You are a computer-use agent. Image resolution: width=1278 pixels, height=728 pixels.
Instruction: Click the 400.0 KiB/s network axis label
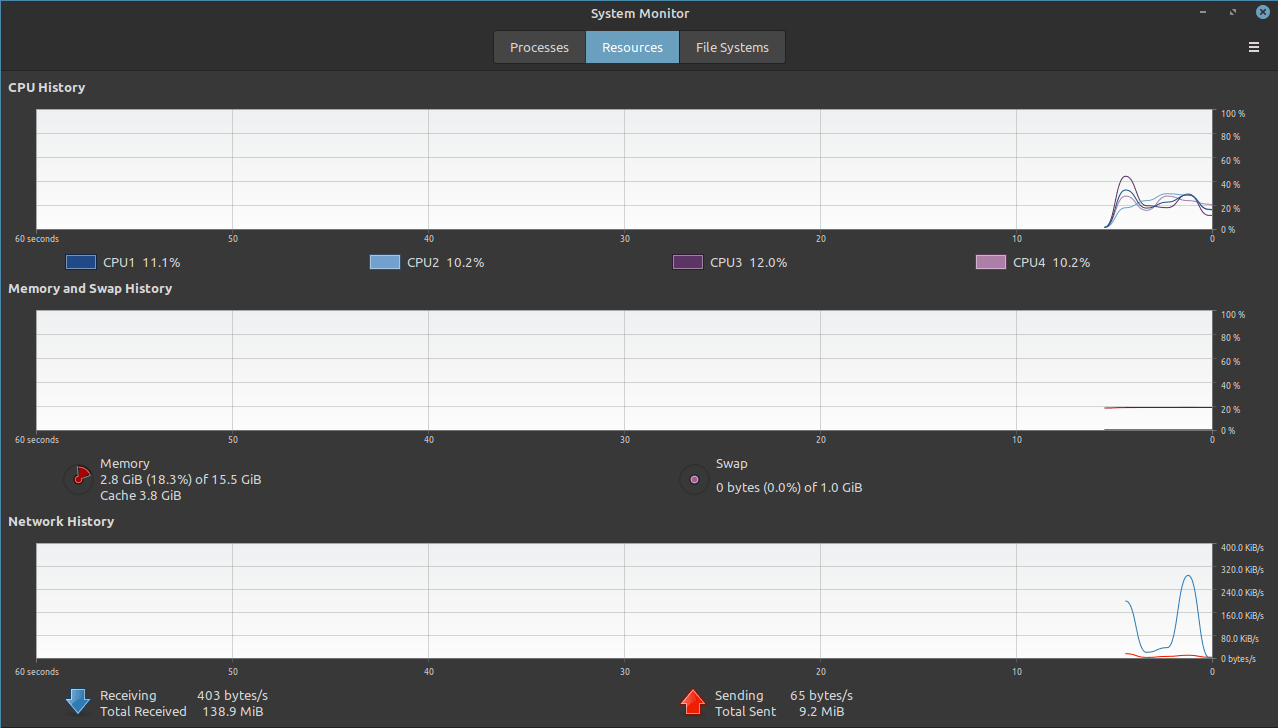click(1242, 548)
